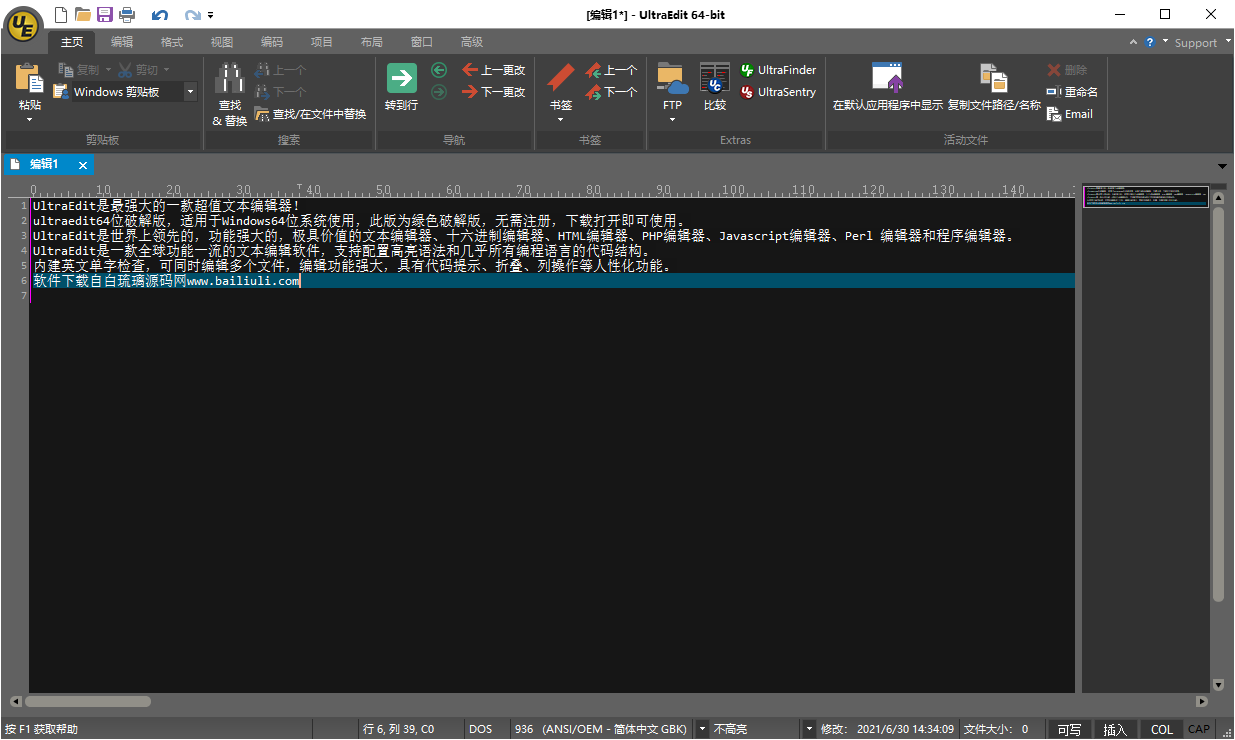This screenshot has height=740, width=1235.
Task: Go to 下一更改 next change
Action: point(494,92)
